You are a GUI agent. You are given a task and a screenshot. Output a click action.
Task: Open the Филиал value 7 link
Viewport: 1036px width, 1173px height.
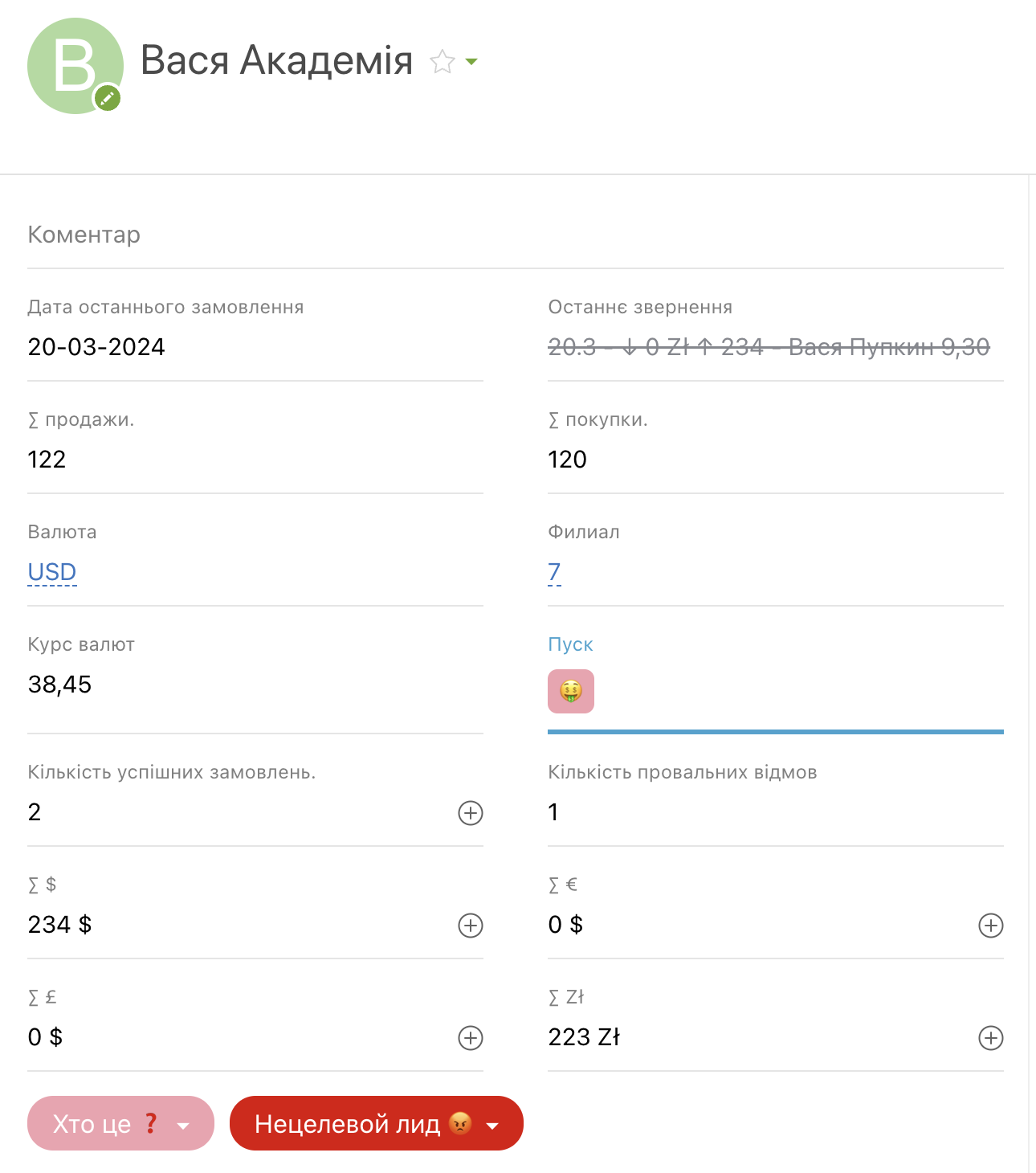tap(554, 572)
